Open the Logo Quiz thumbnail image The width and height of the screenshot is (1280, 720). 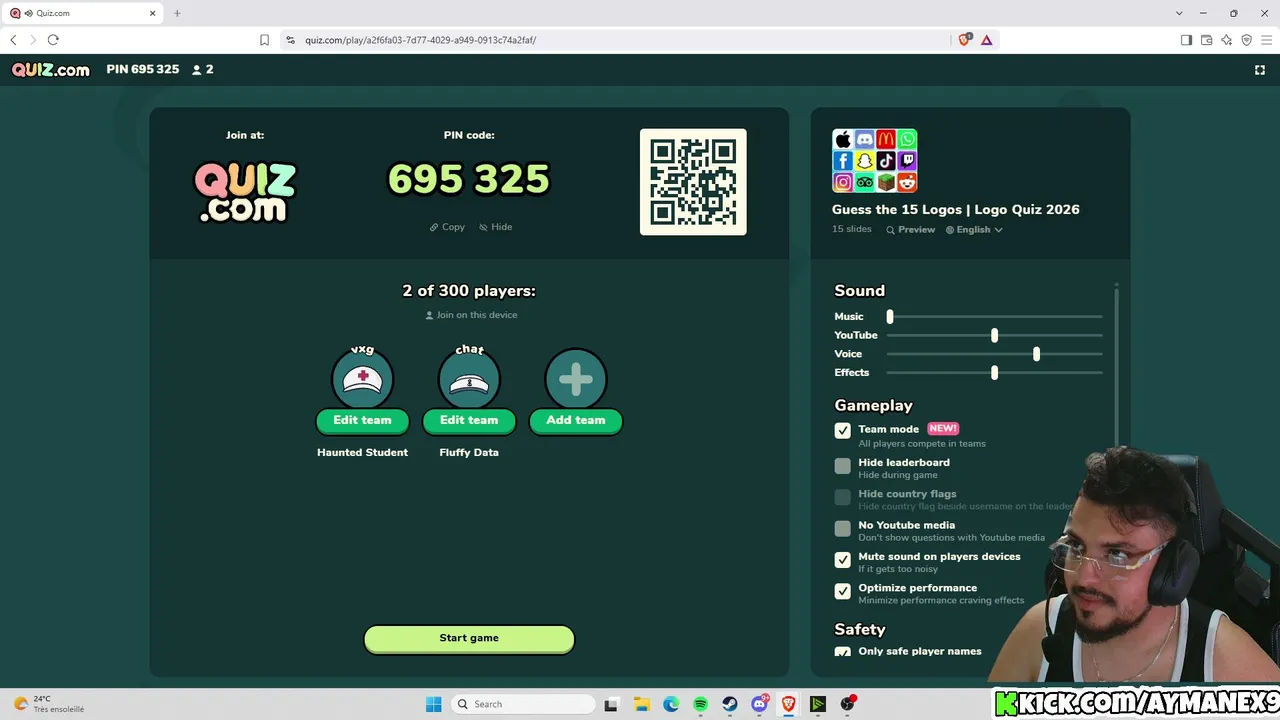[875, 161]
